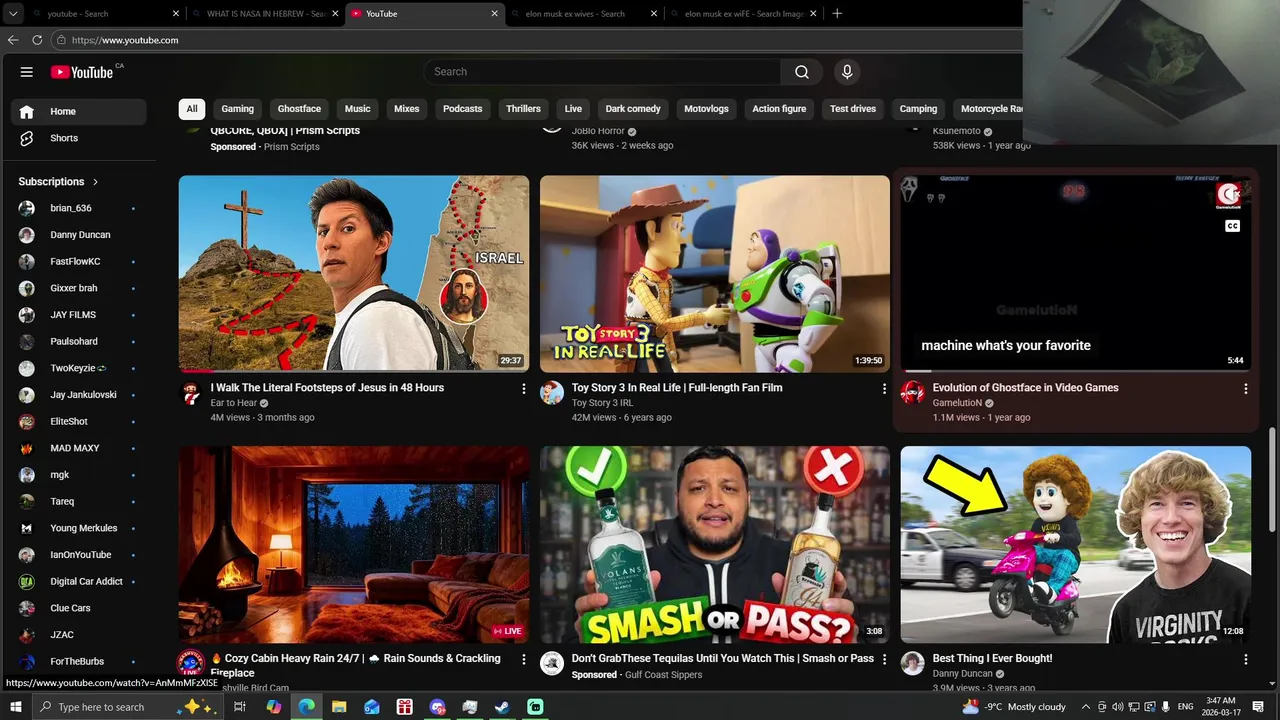Close the active YouTube browser tab
The width and height of the screenshot is (1280, 720).
point(494,14)
